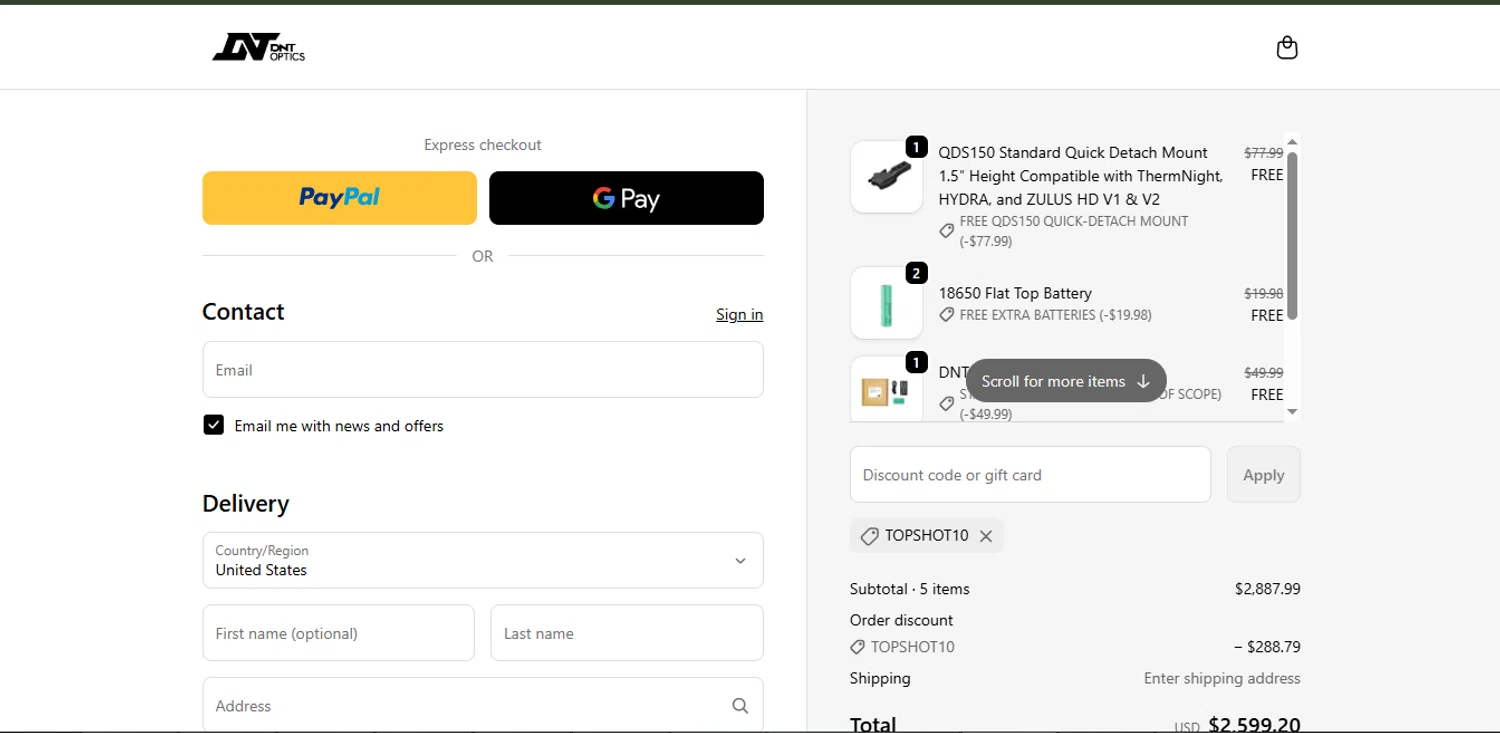
Task: Click the item list scrollbar up arrow
Action: [1292, 142]
